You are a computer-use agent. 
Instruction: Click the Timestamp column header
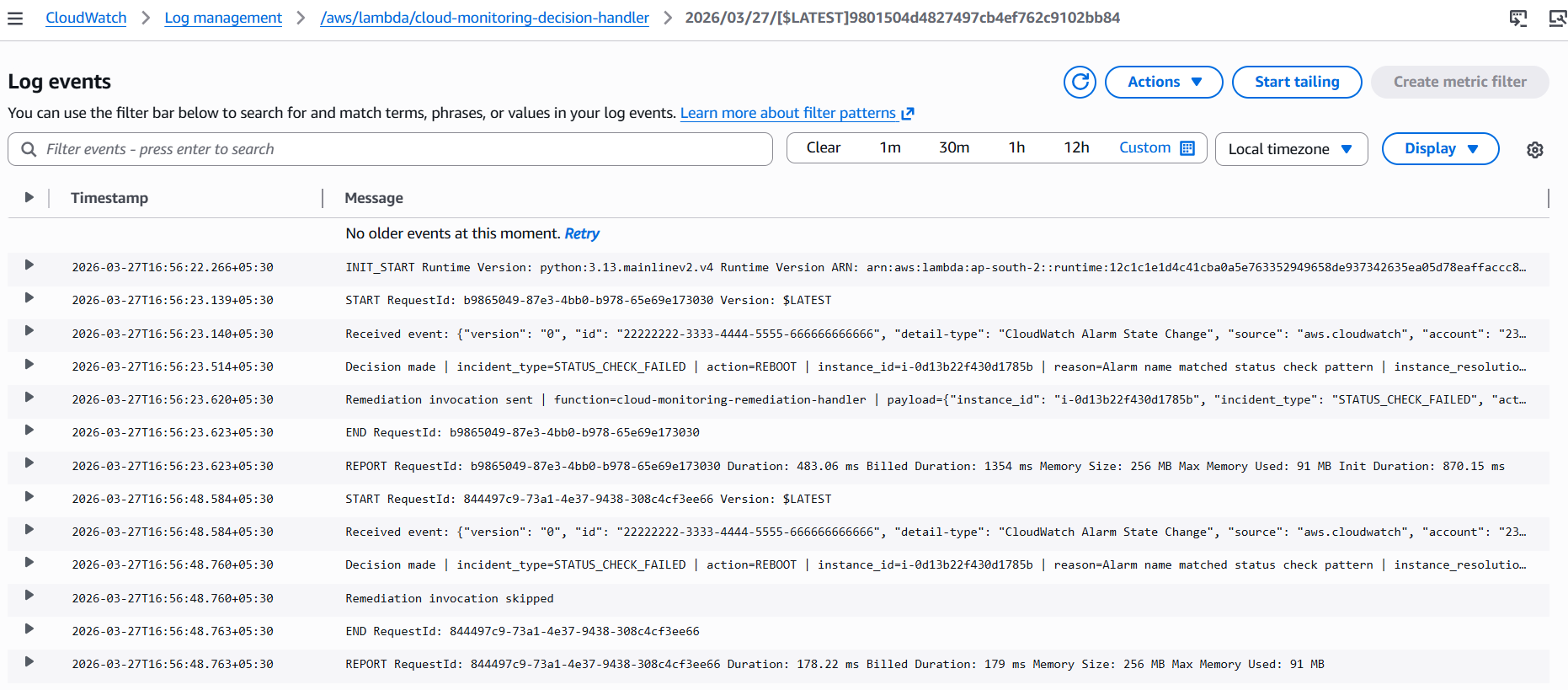(109, 198)
